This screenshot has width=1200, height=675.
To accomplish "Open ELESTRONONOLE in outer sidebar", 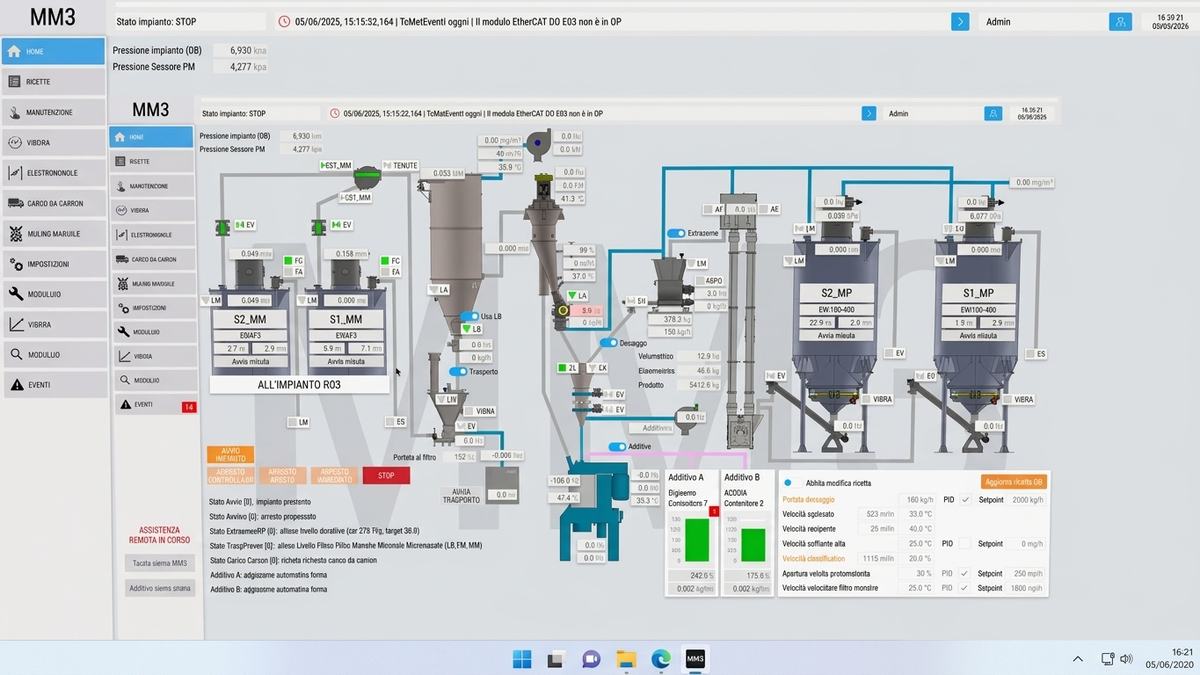I will pos(53,173).
